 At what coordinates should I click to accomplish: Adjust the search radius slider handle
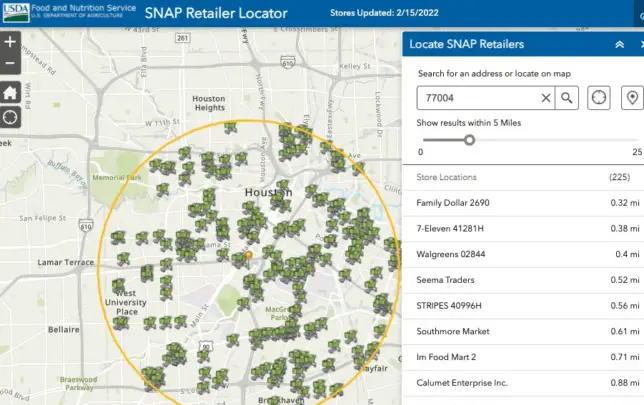pyautogui.click(x=469, y=140)
